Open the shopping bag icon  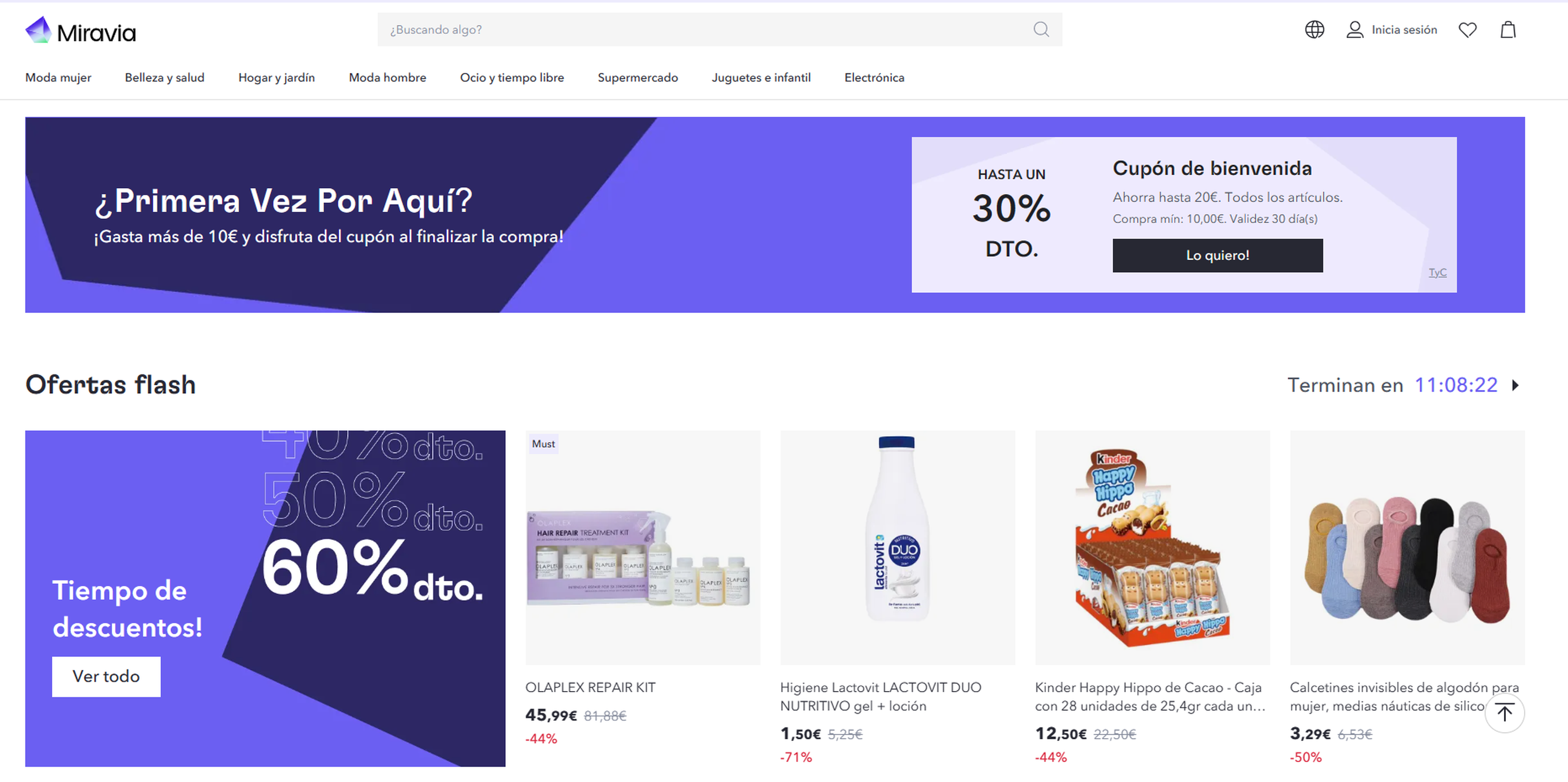tap(1508, 29)
